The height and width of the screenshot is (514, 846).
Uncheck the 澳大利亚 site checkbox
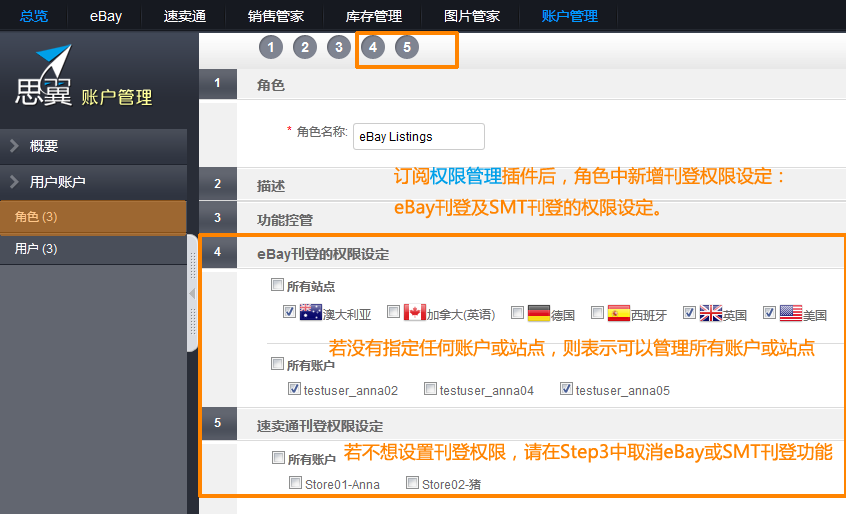click(x=289, y=312)
